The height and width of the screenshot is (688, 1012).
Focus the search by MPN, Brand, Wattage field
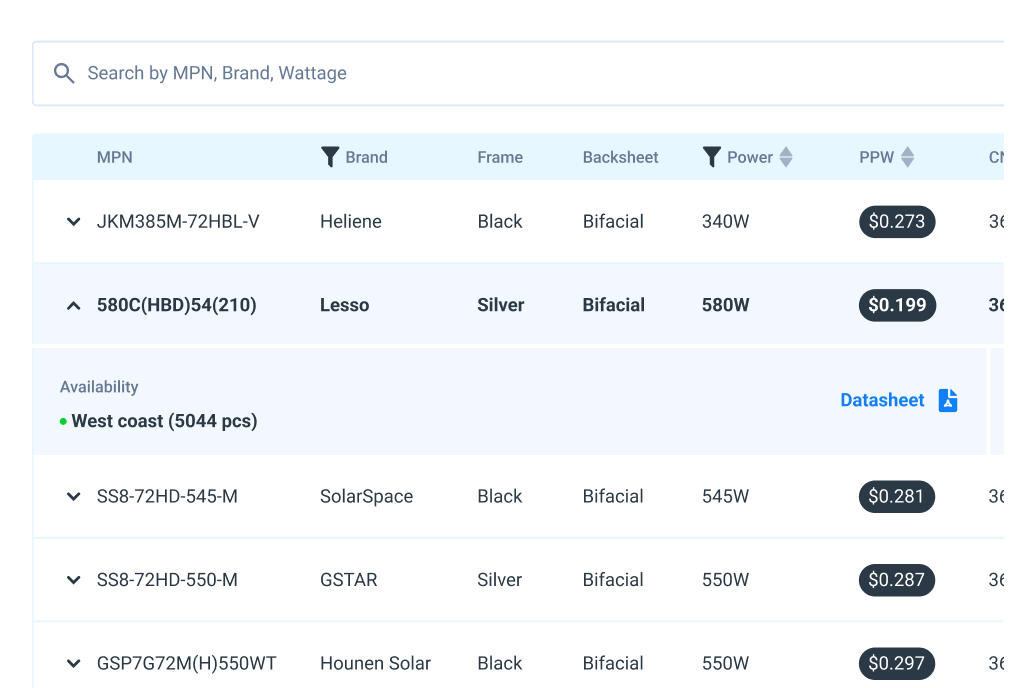pyautogui.click(x=500, y=73)
